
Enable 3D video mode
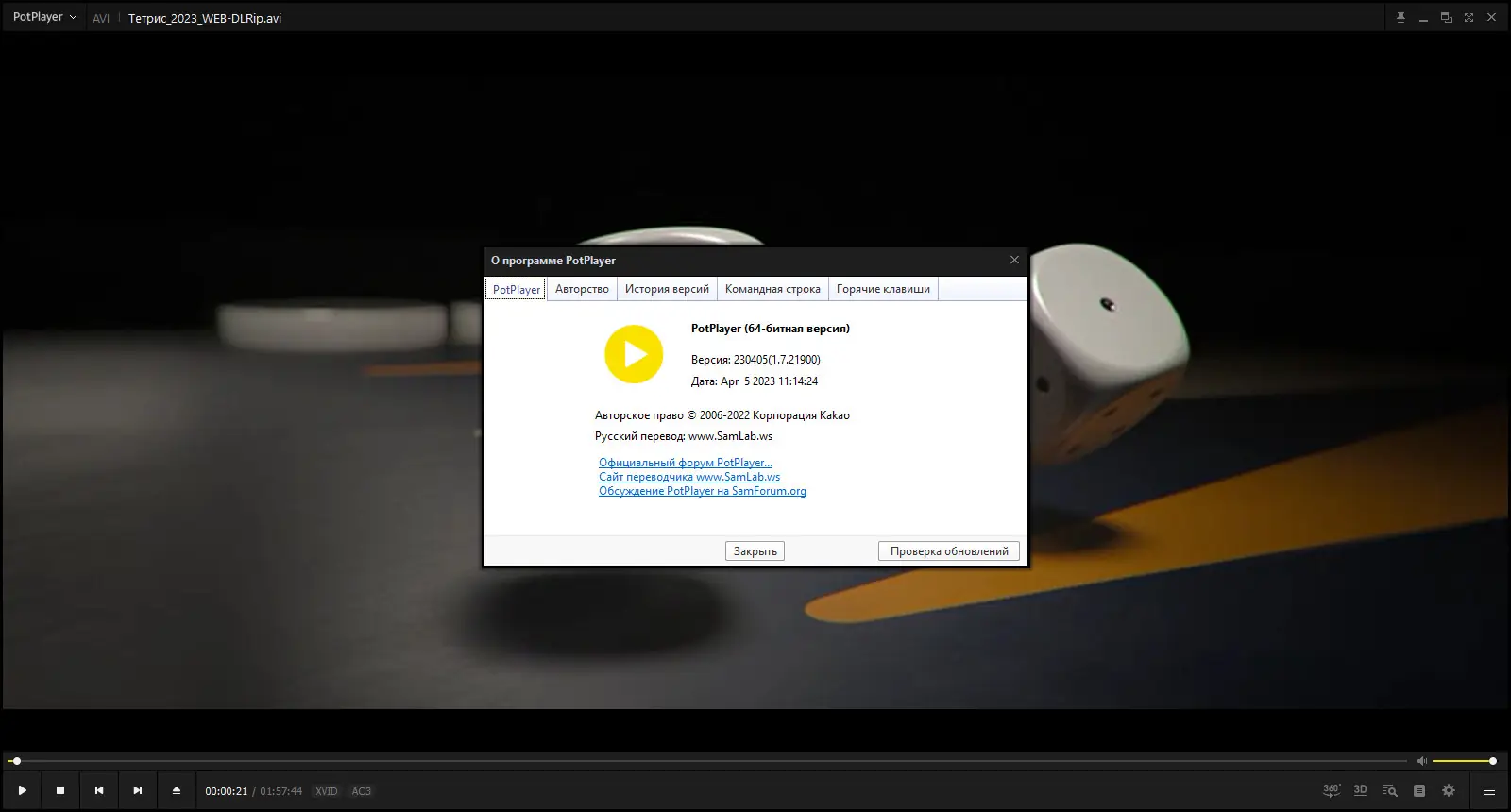[x=1360, y=790]
